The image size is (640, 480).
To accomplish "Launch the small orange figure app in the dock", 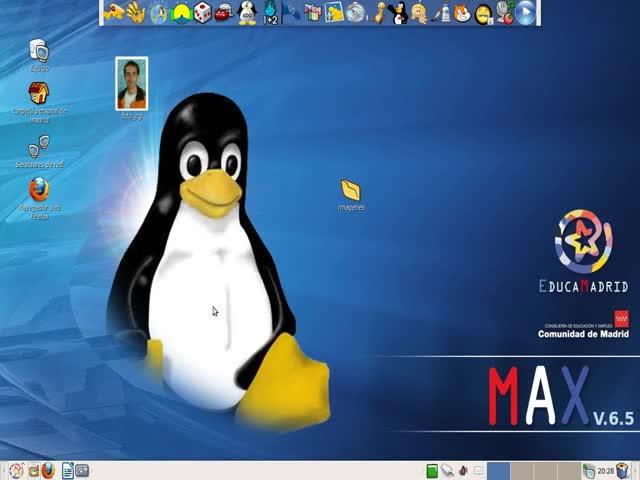I will pos(380,13).
